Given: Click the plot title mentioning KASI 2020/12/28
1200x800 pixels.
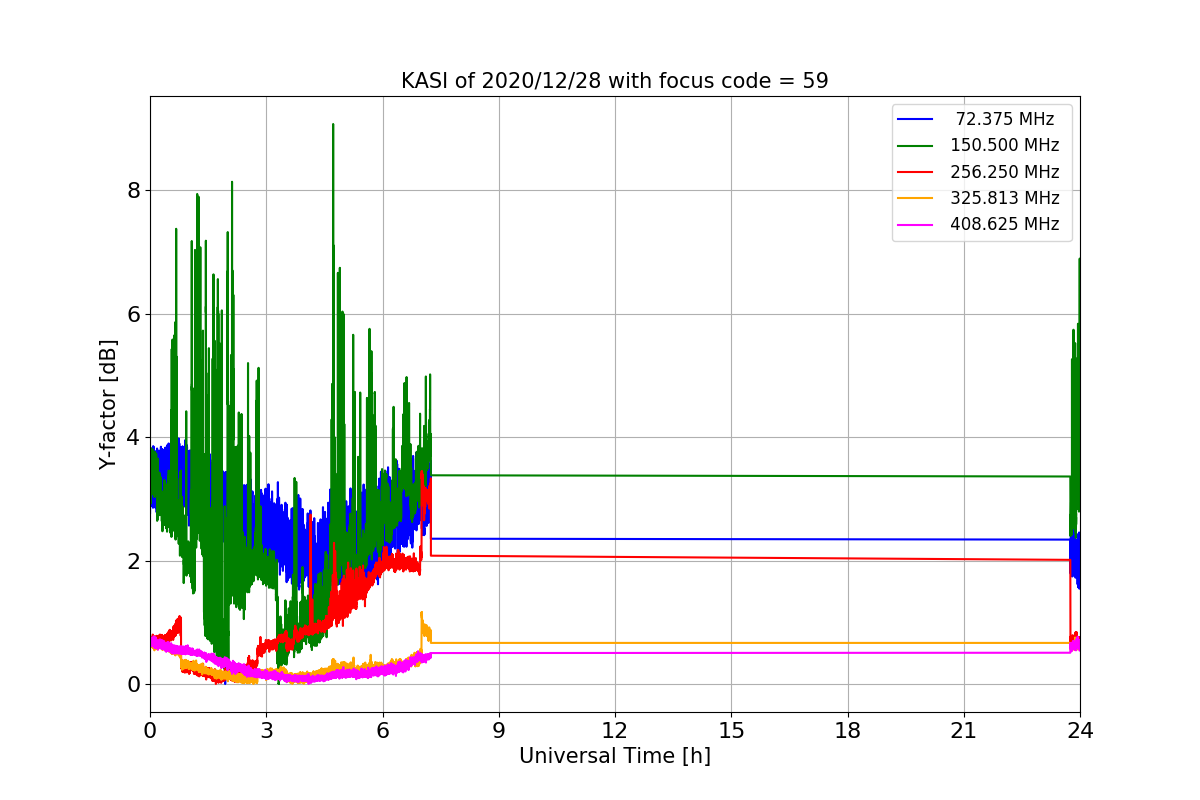Looking at the screenshot, I should (614, 81).
